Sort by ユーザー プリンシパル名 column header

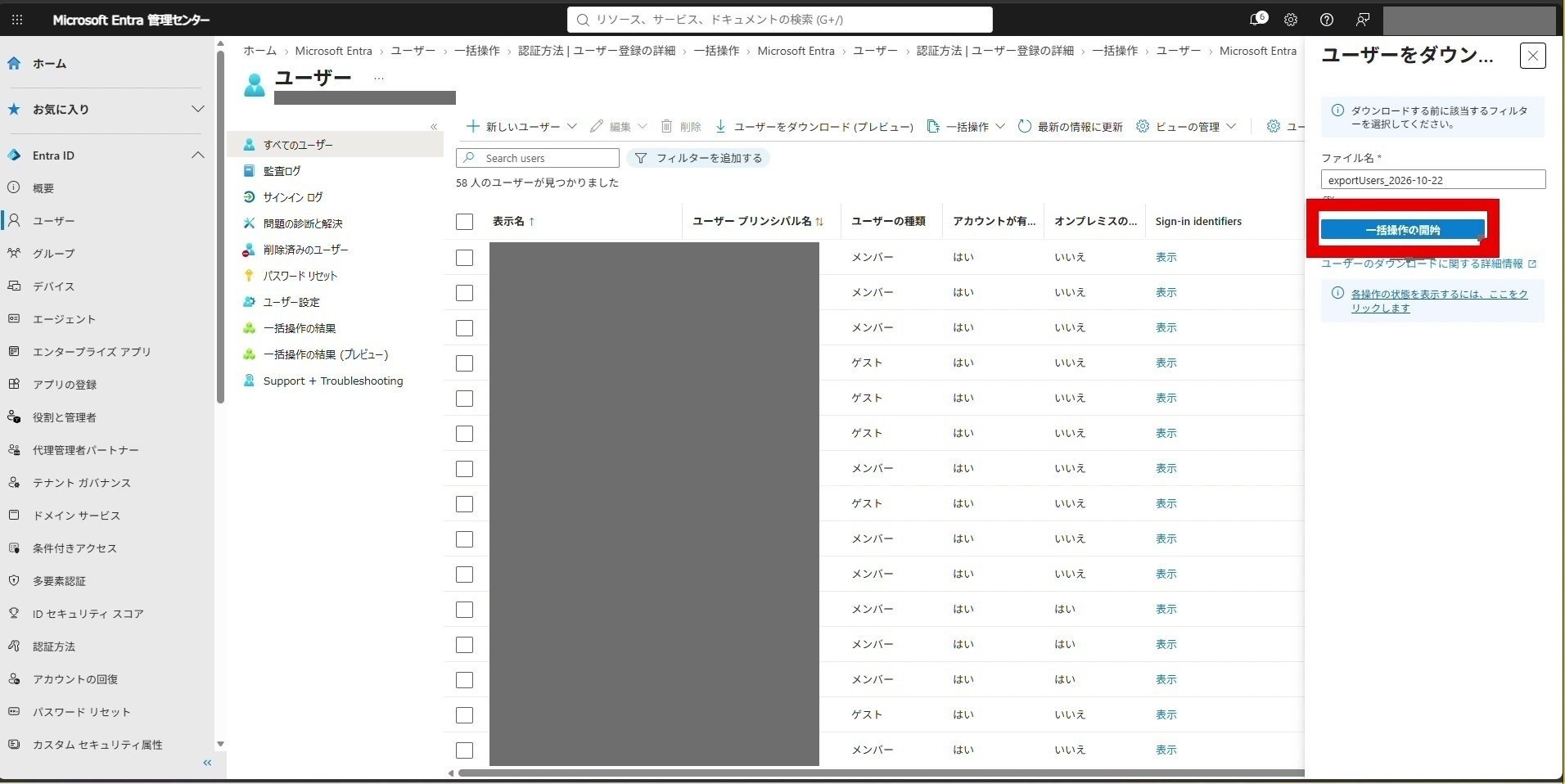[758, 222]
